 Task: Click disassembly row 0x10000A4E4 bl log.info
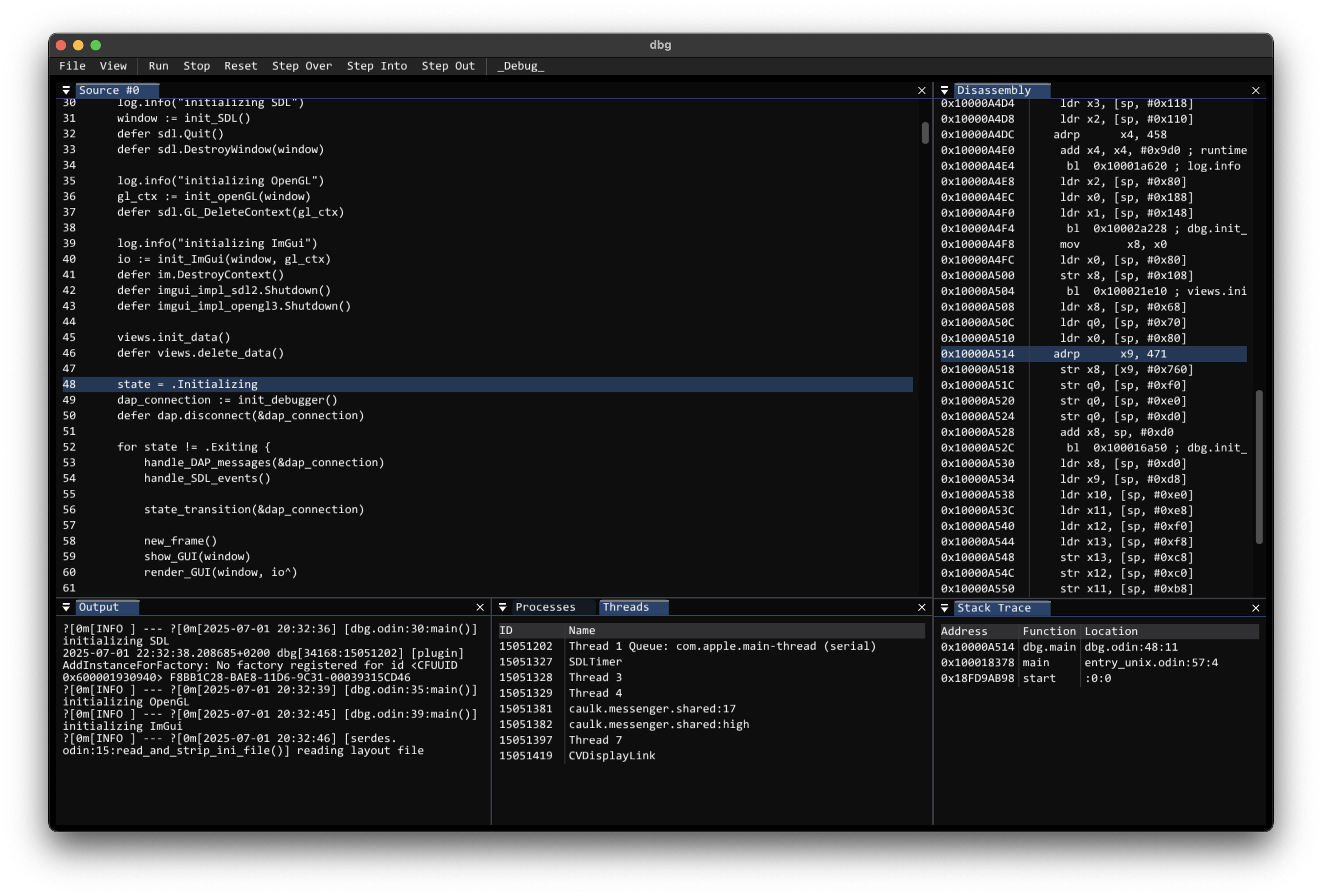tap(1093, 166)
